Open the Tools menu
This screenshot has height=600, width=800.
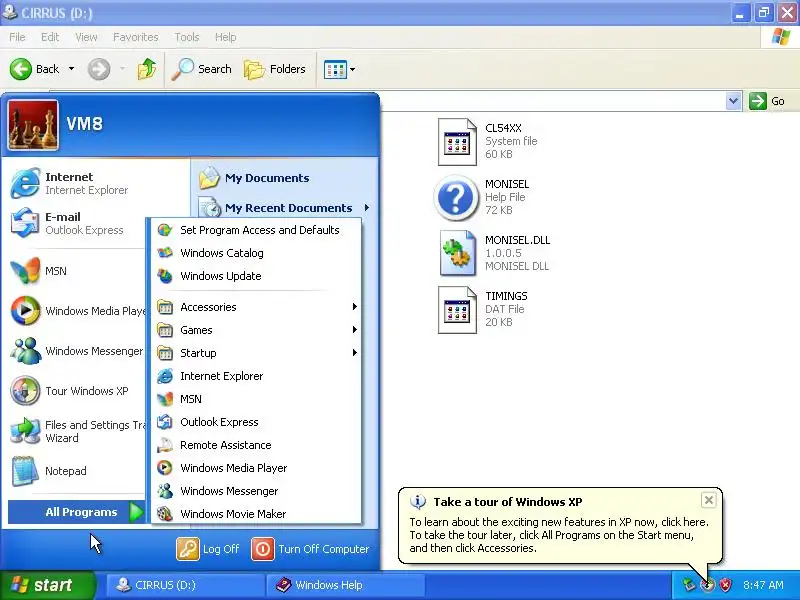(186, 37)
